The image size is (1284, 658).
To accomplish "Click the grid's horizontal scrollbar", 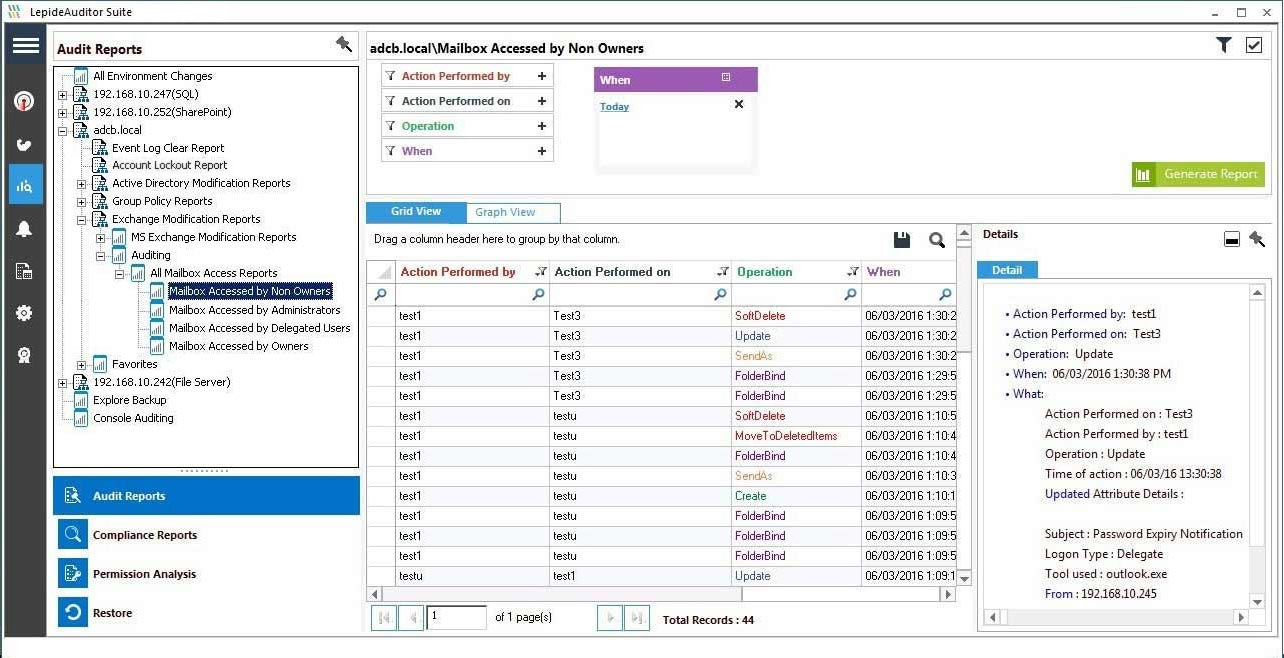I will (660, 594).
